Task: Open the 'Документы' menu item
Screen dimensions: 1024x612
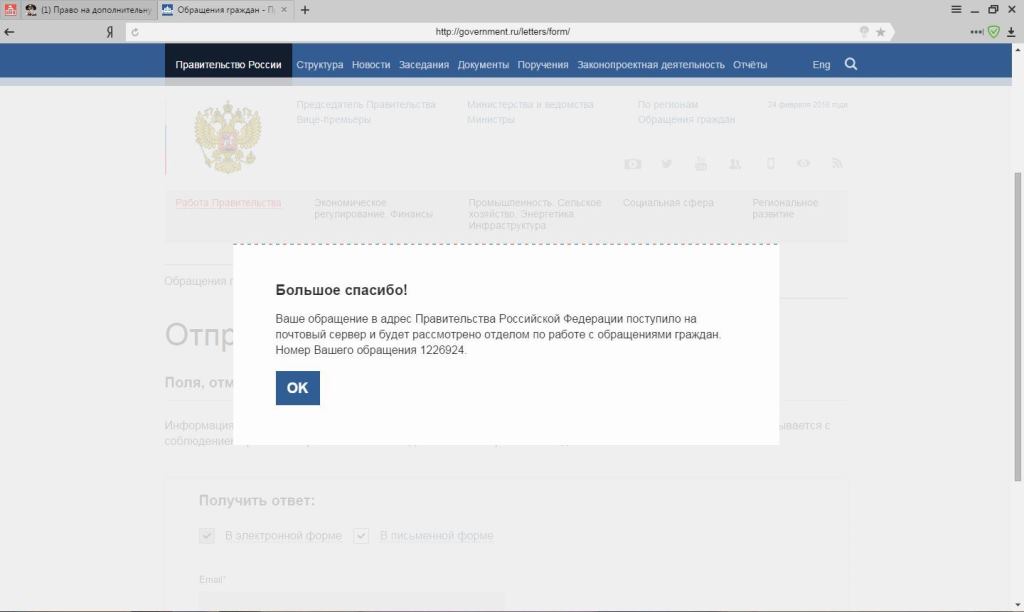Action: 483,65
